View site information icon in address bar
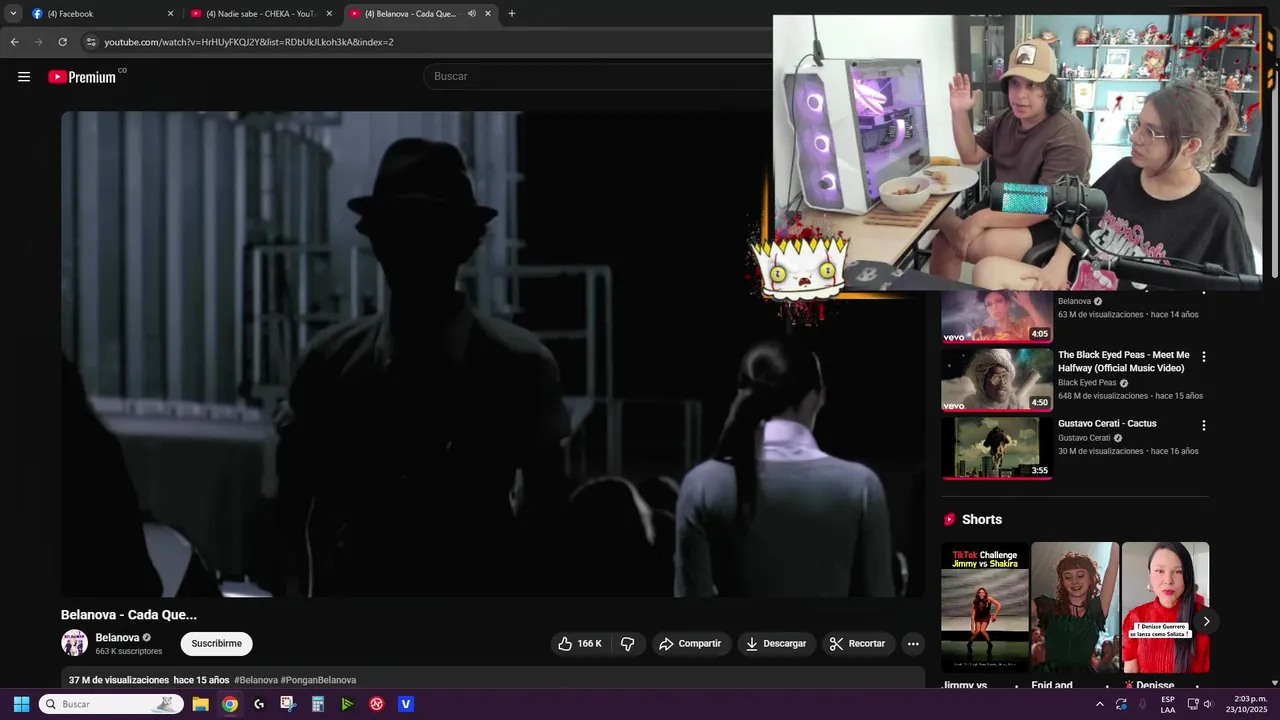The height and width of the screenshot is (720, 1280). pos(91,42)
